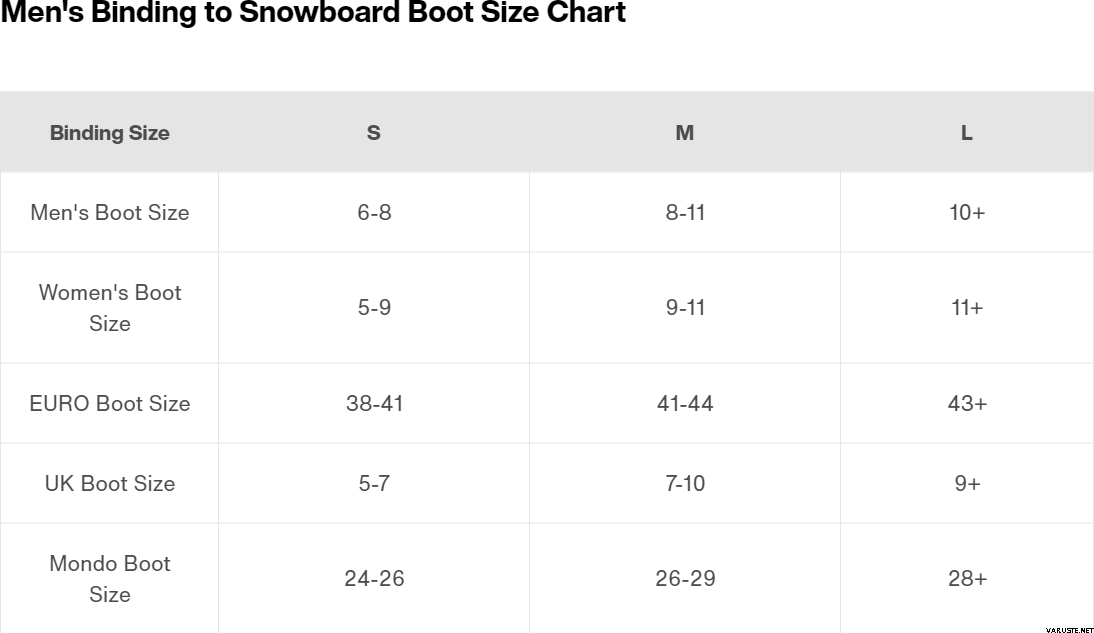Click the M binding size header
The image size is (1094, 633).
click(685, 133)
